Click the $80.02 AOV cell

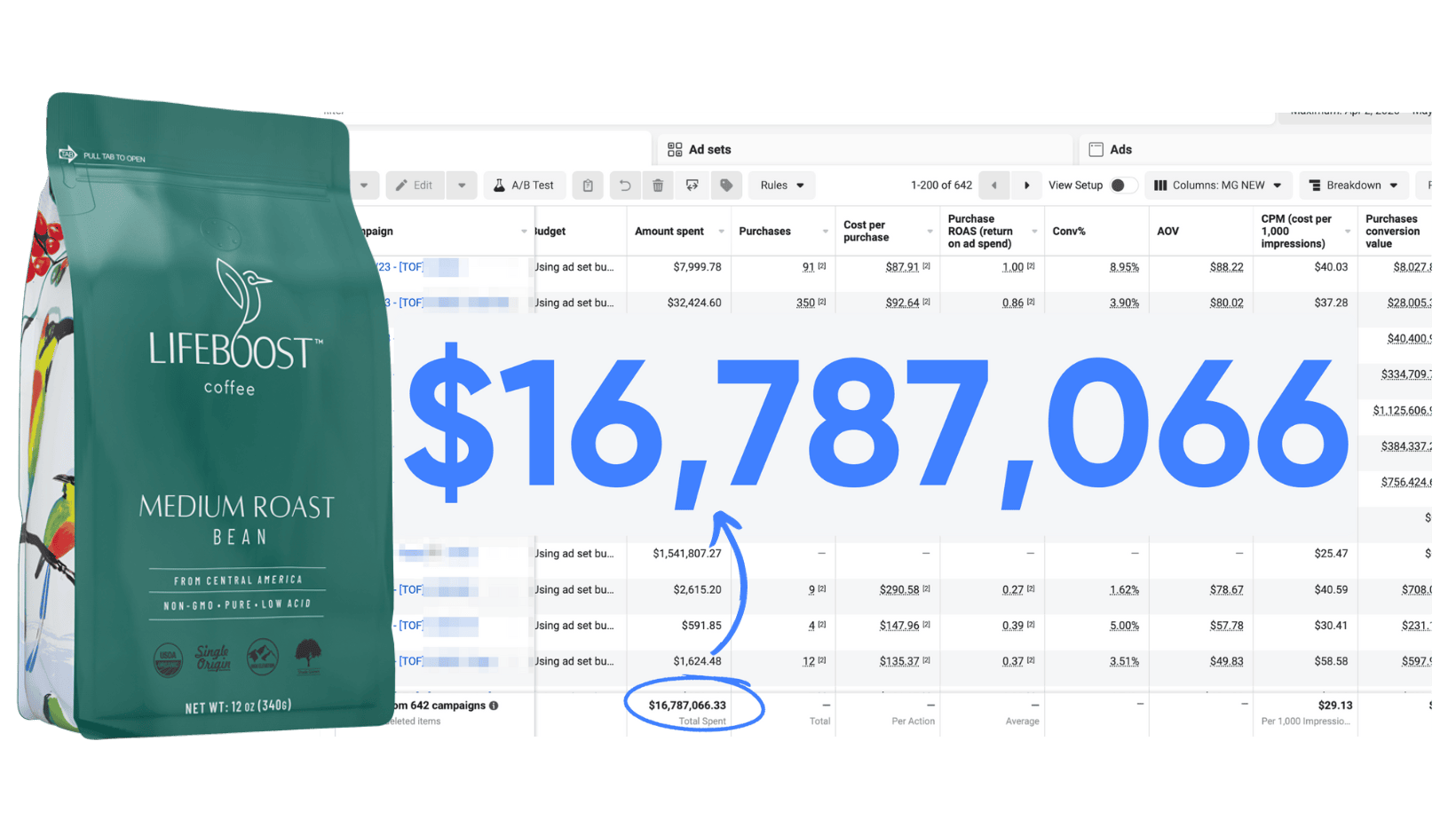click(x=1226, y=303)
